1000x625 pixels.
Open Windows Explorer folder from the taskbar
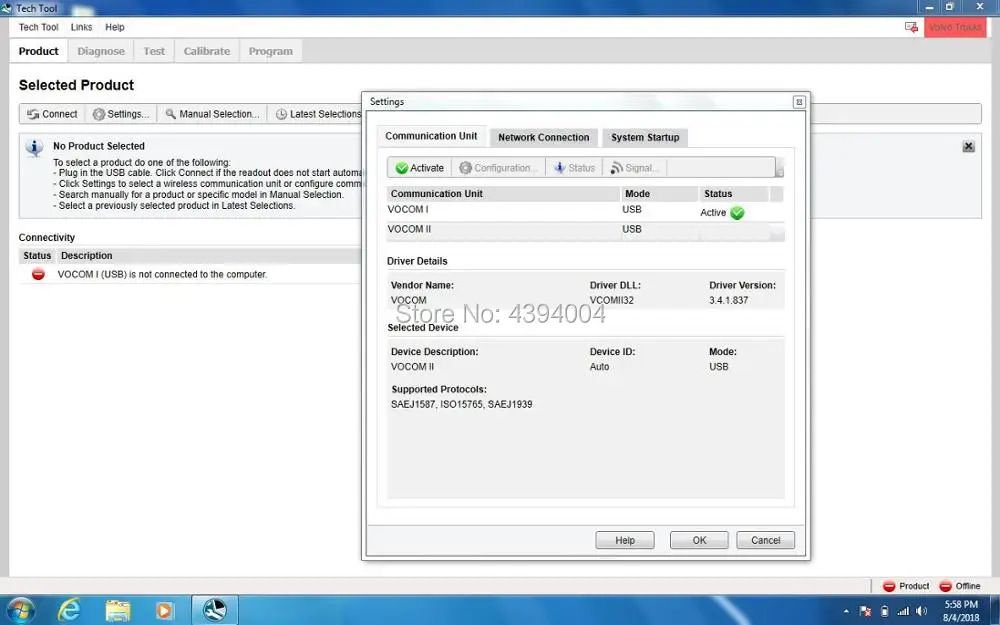point(117,610)
